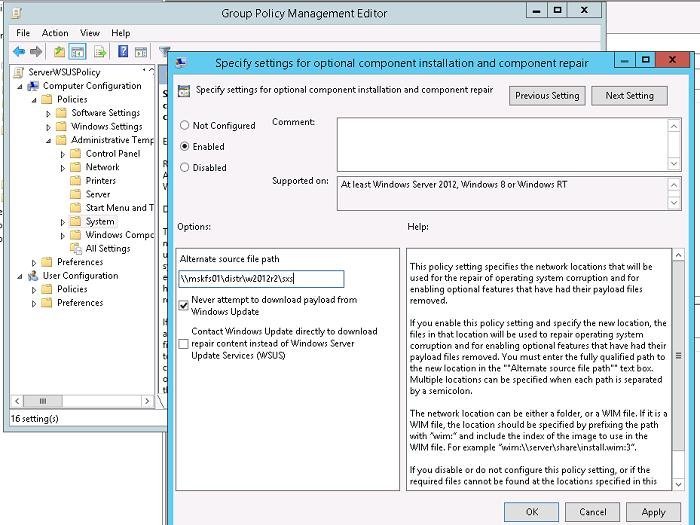Click the Group Policy Management Editor title-bar icon
Screen dimensions: 700x525
(x=17, y=13)
